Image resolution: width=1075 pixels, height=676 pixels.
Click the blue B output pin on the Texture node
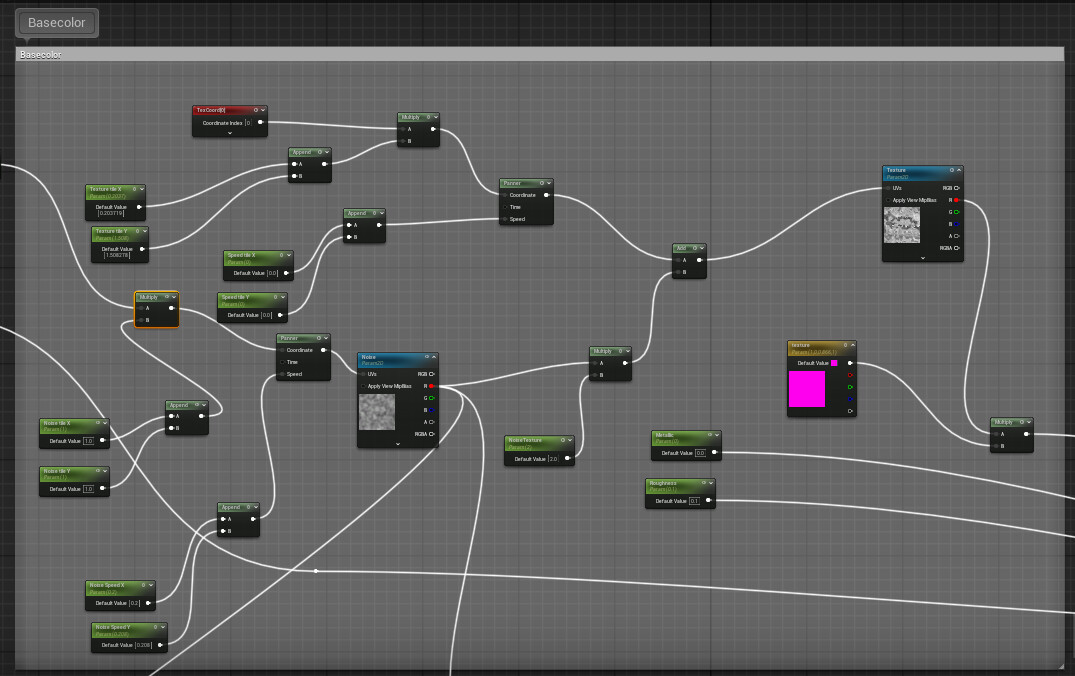956,224
